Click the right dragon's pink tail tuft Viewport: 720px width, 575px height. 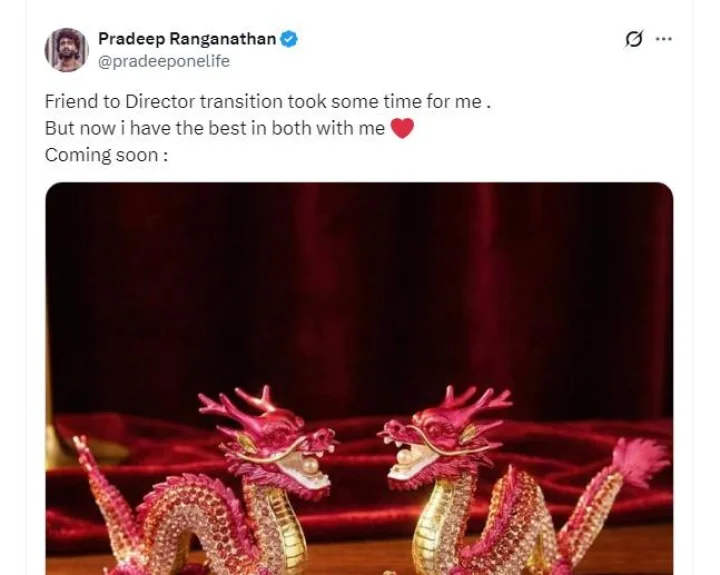(x=640, y=460)
